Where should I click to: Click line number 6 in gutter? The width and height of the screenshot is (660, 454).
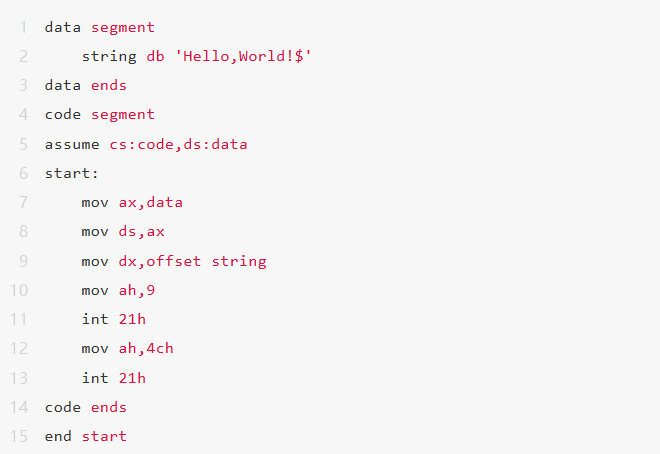click(23, 173)
